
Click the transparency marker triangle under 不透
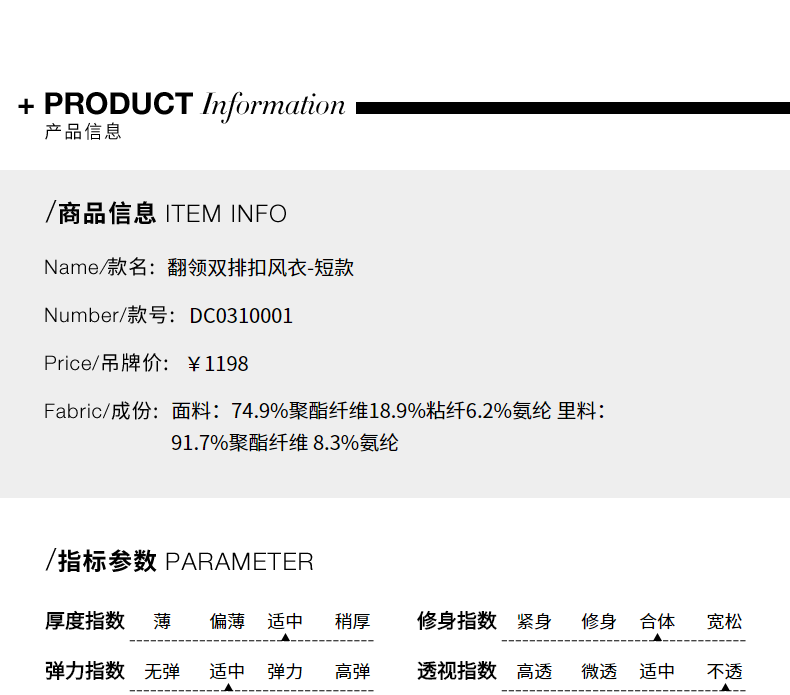click(726, 687)
